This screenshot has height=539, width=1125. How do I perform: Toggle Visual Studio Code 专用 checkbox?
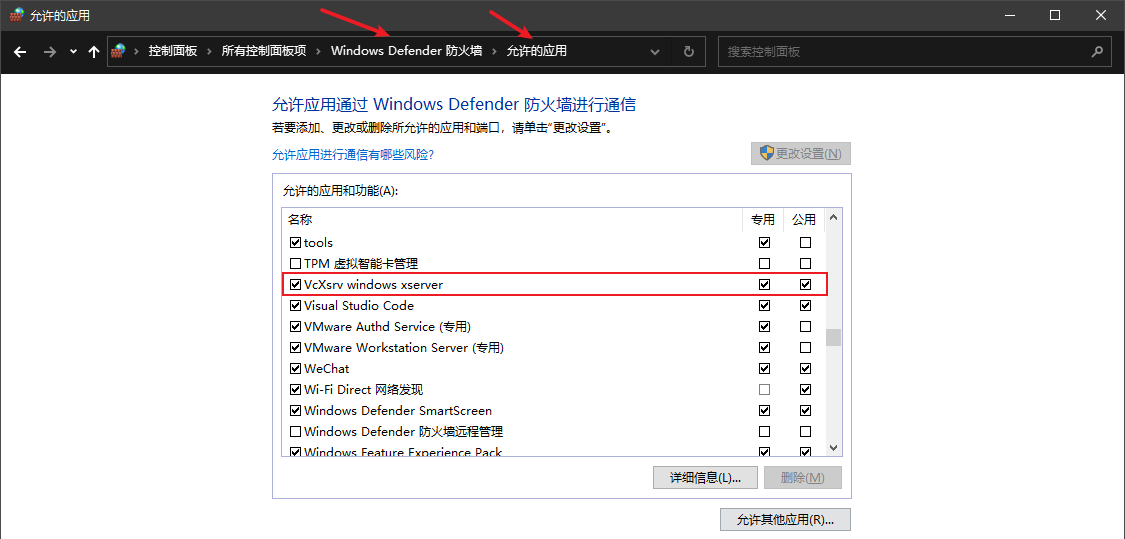[x=764, y=306]
